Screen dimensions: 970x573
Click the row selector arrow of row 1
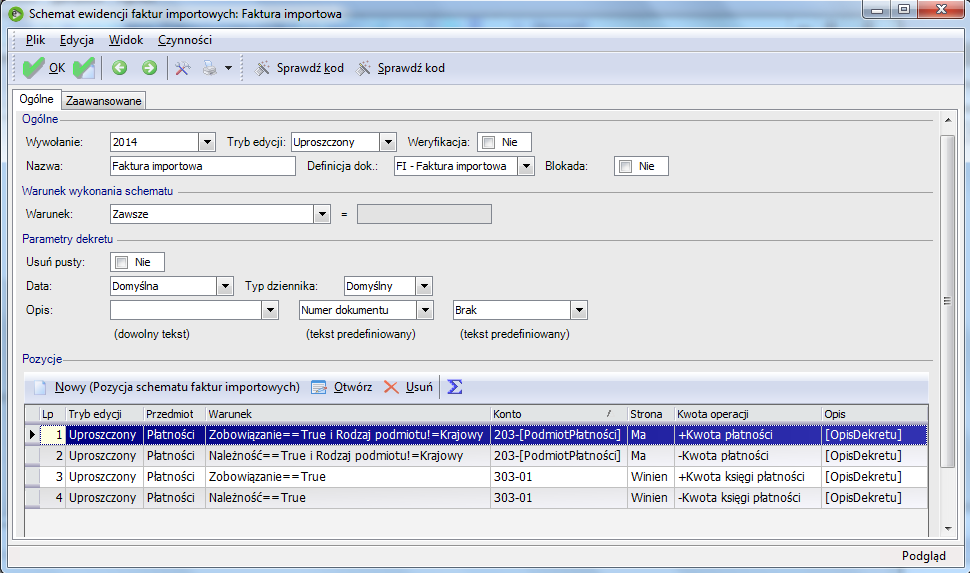[32, 435]
